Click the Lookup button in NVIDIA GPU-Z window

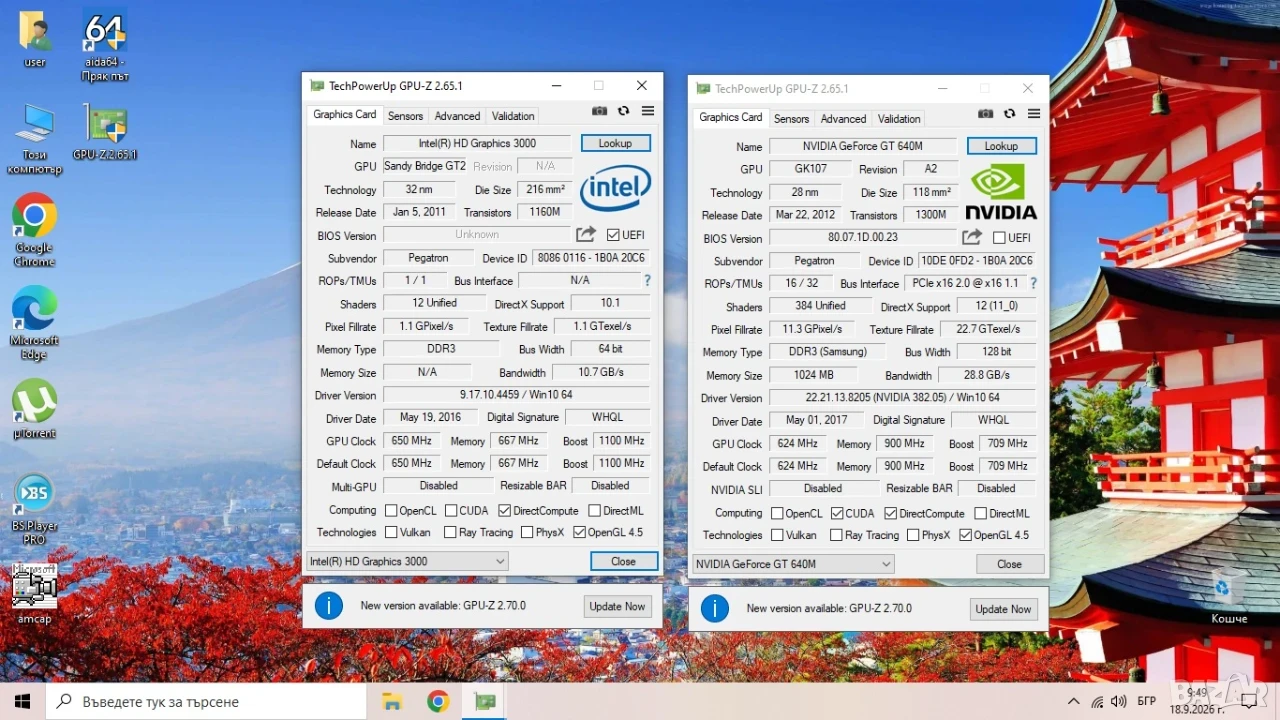[x=1001, y=146]
